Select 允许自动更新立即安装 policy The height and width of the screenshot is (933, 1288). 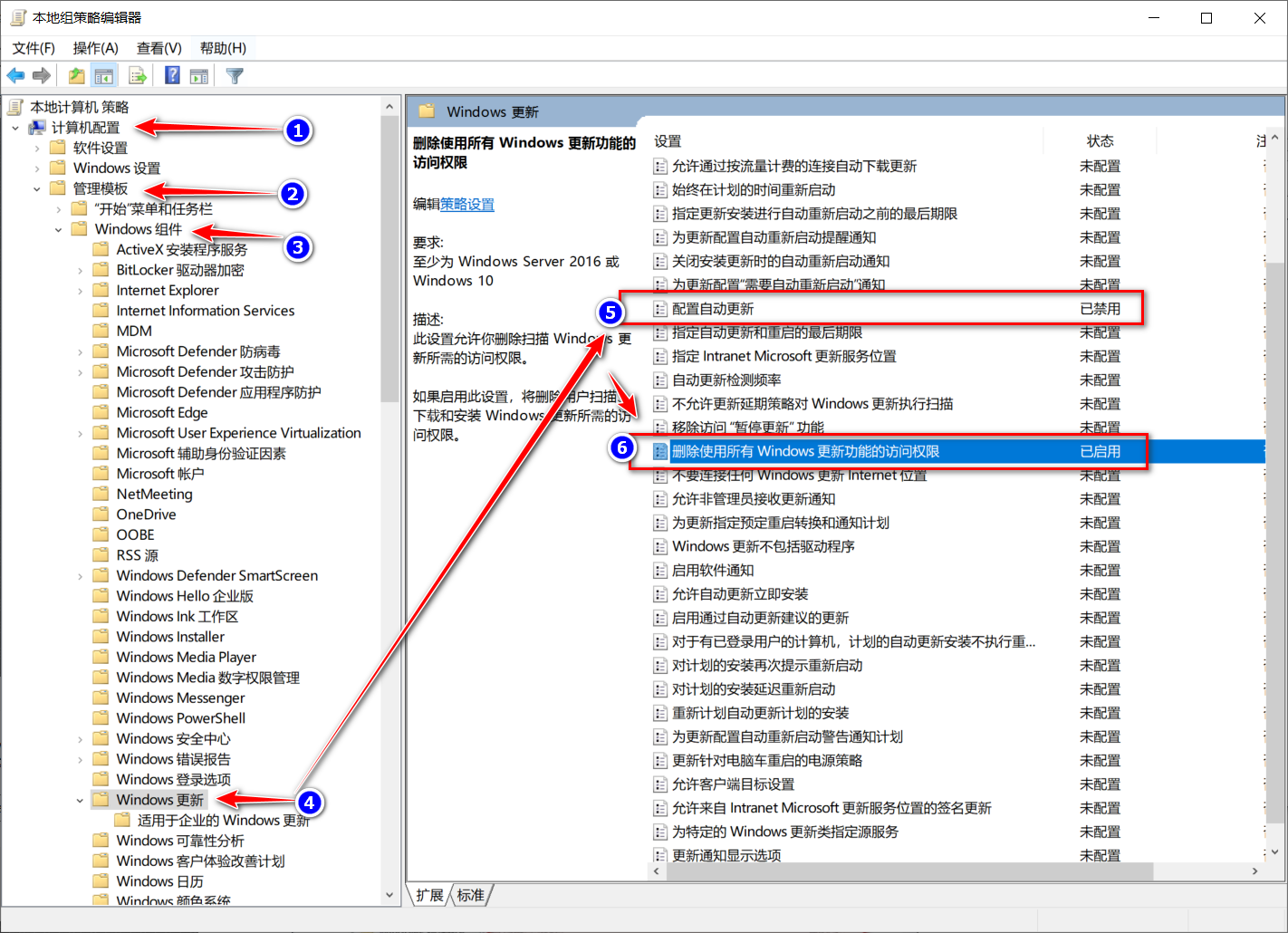(740, 594)
